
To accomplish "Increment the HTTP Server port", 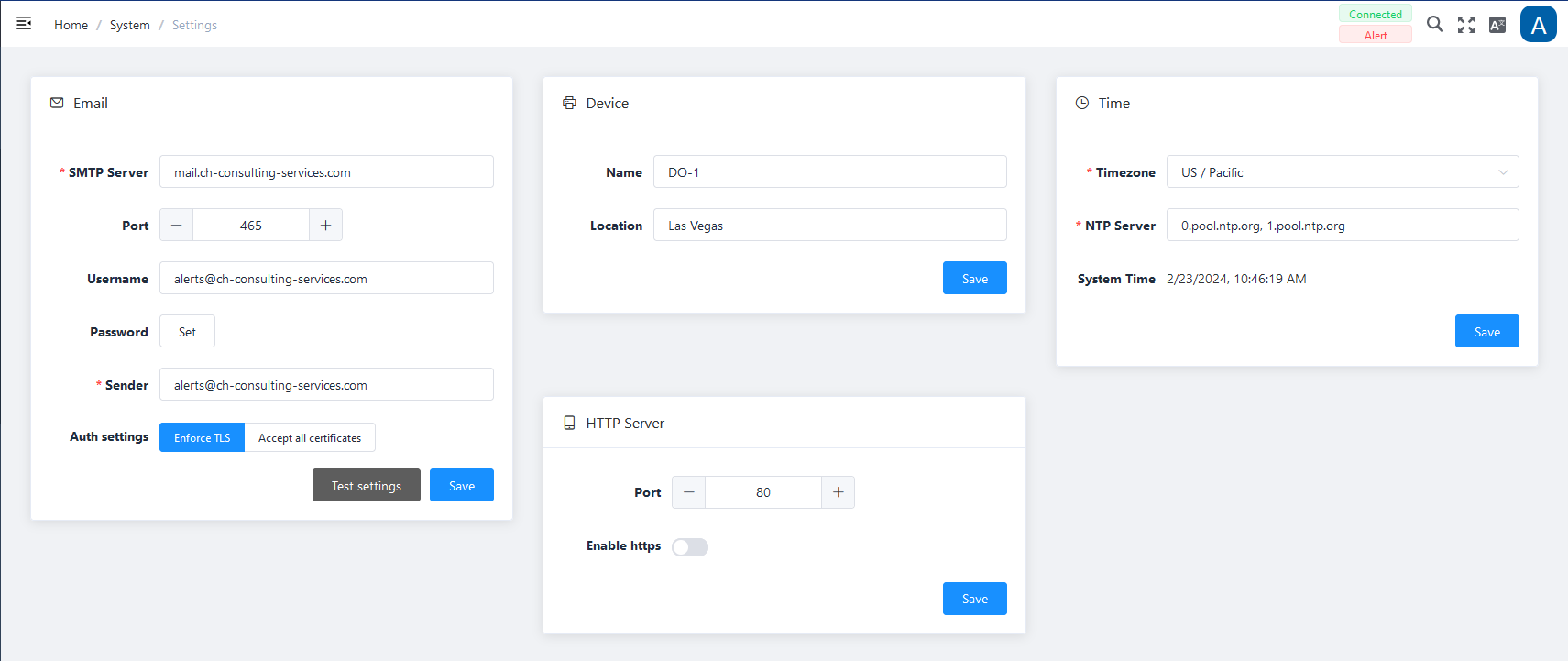I will (838, 492).
